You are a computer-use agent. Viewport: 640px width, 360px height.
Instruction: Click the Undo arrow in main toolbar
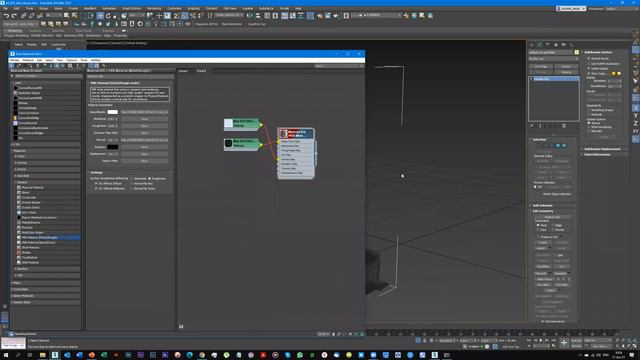coord(6,16)
